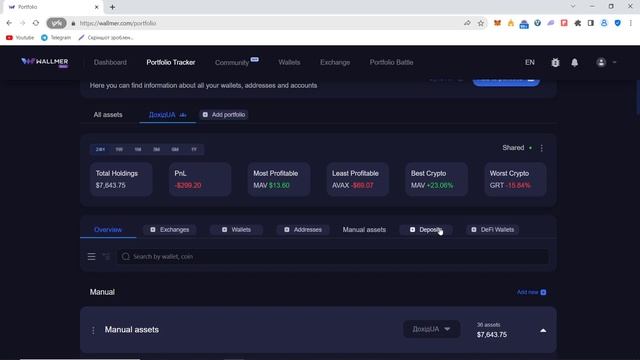Open the Скриншот bookmark
This screenshot has height=360, width=640.
click(x=106, y=38)
